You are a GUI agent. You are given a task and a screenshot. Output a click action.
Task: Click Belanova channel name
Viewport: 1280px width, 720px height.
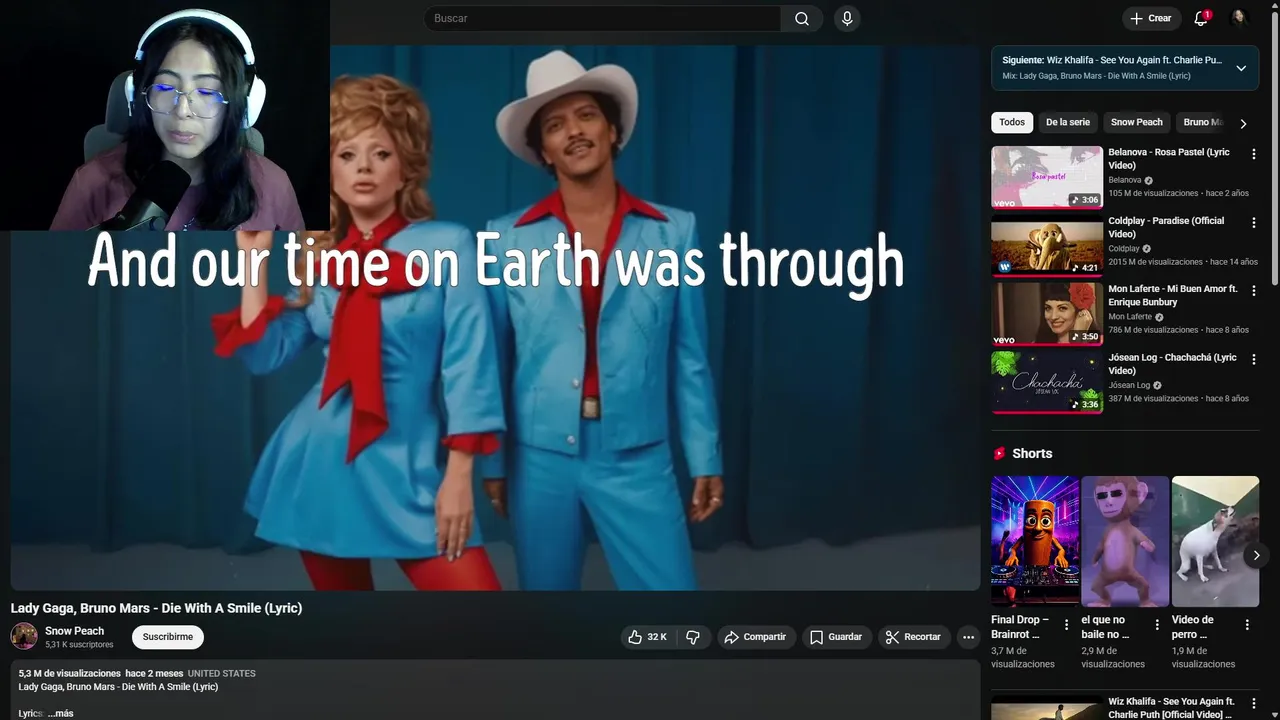[1124, 180]
